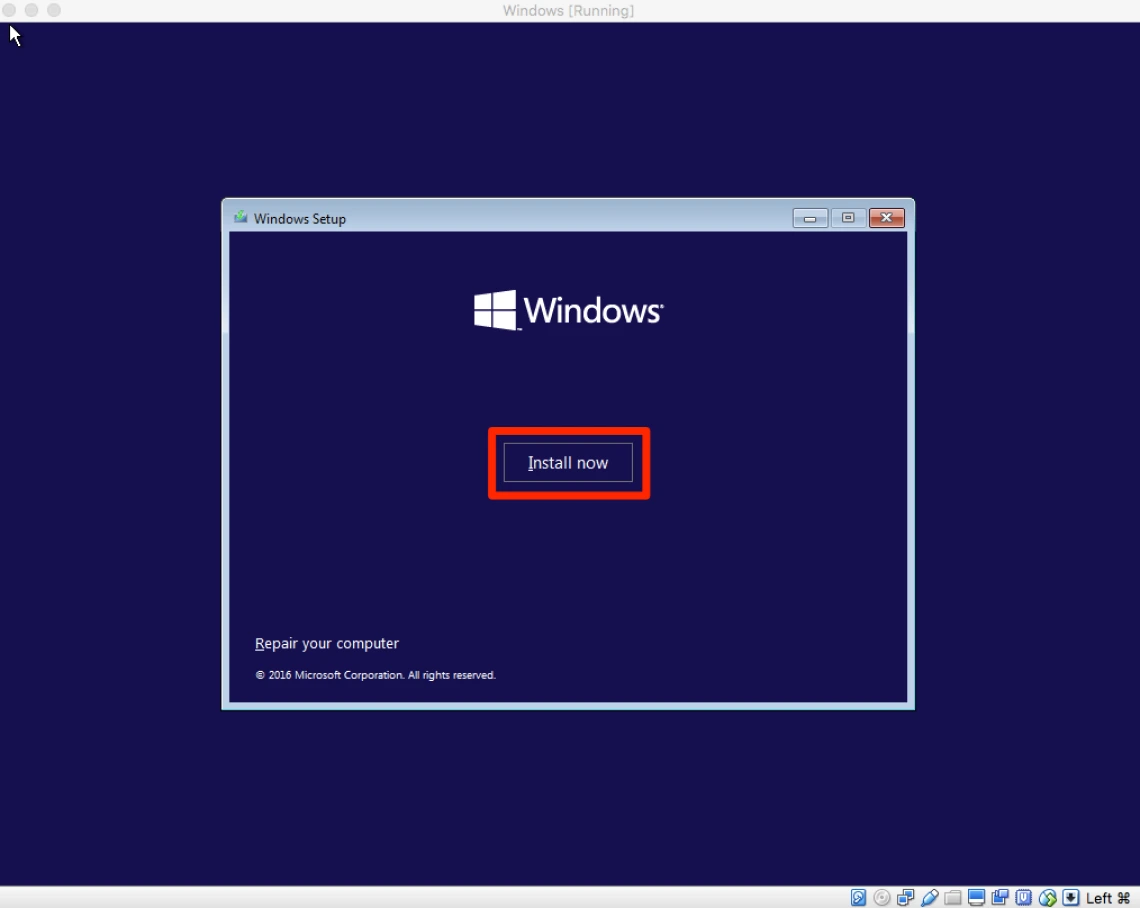Click the mouse integration globe icon
Image resolution: width=1140 pixels, height=908 pixels.
click(x=1048, y=898)
